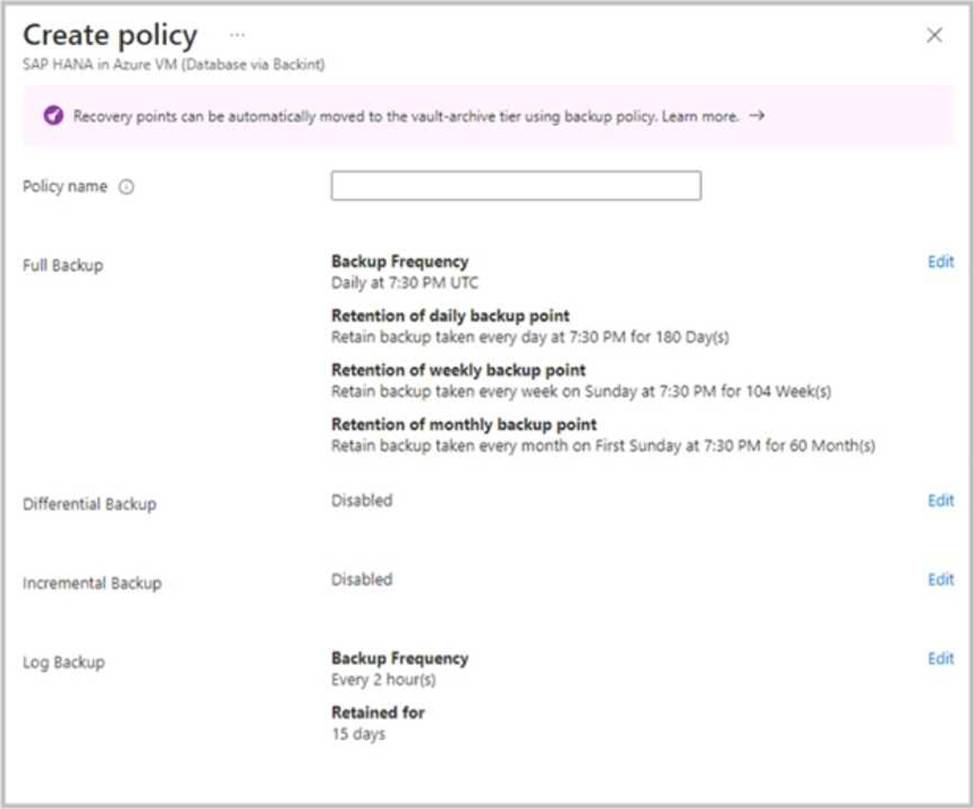Click the Create policy title heading
The width and height of the screenshot is (974, 809).
pos(110,35)
